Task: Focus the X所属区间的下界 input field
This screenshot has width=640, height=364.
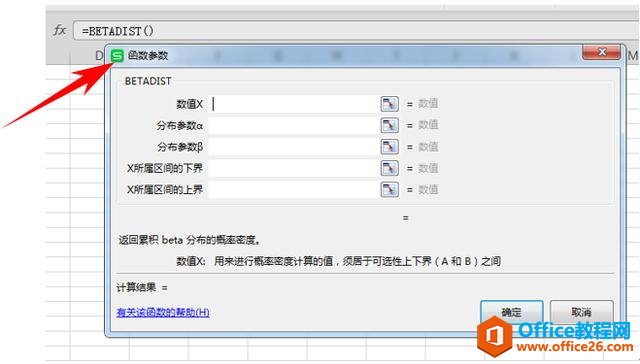Action: (x=293, y=168)
